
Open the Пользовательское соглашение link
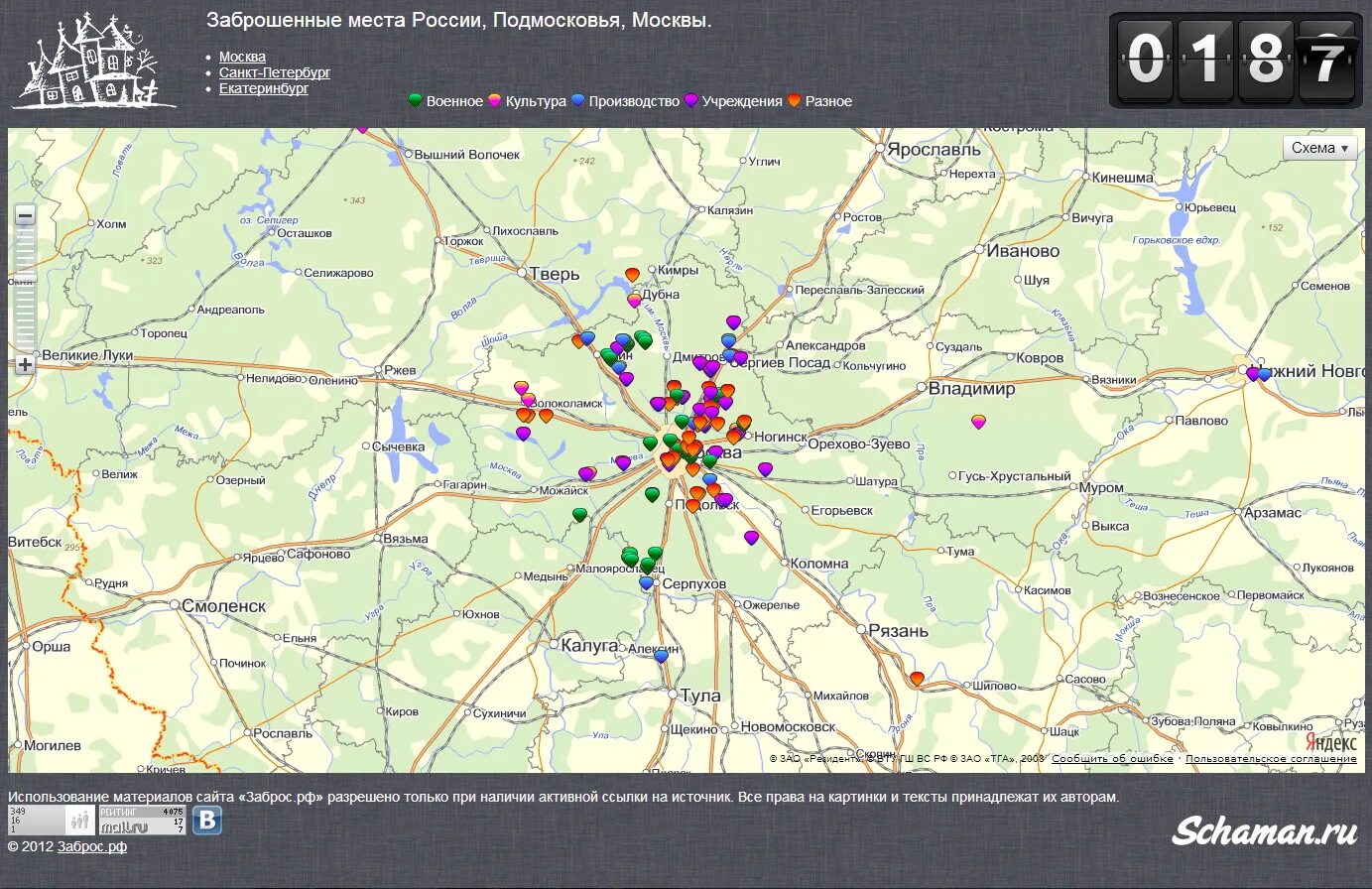tap(1271, 758)
